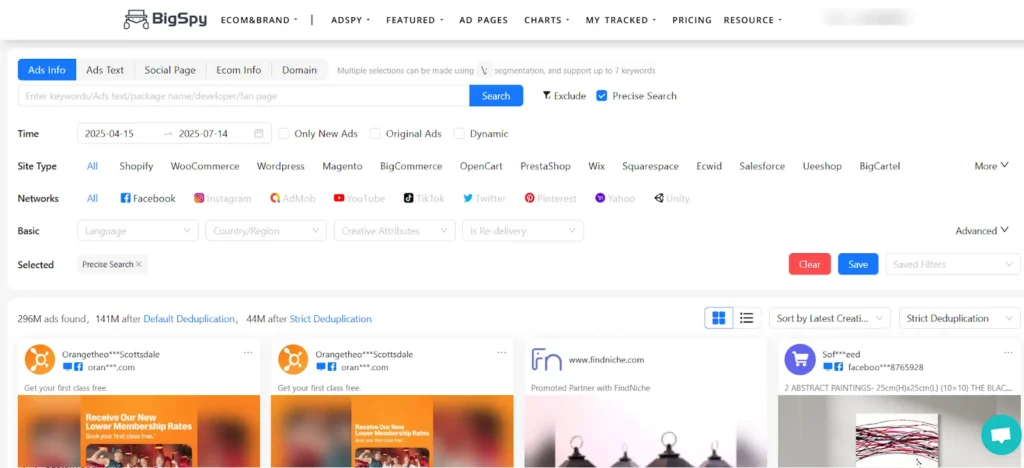
Task: Switch to the Domain tab
Action: coord(300,70)
